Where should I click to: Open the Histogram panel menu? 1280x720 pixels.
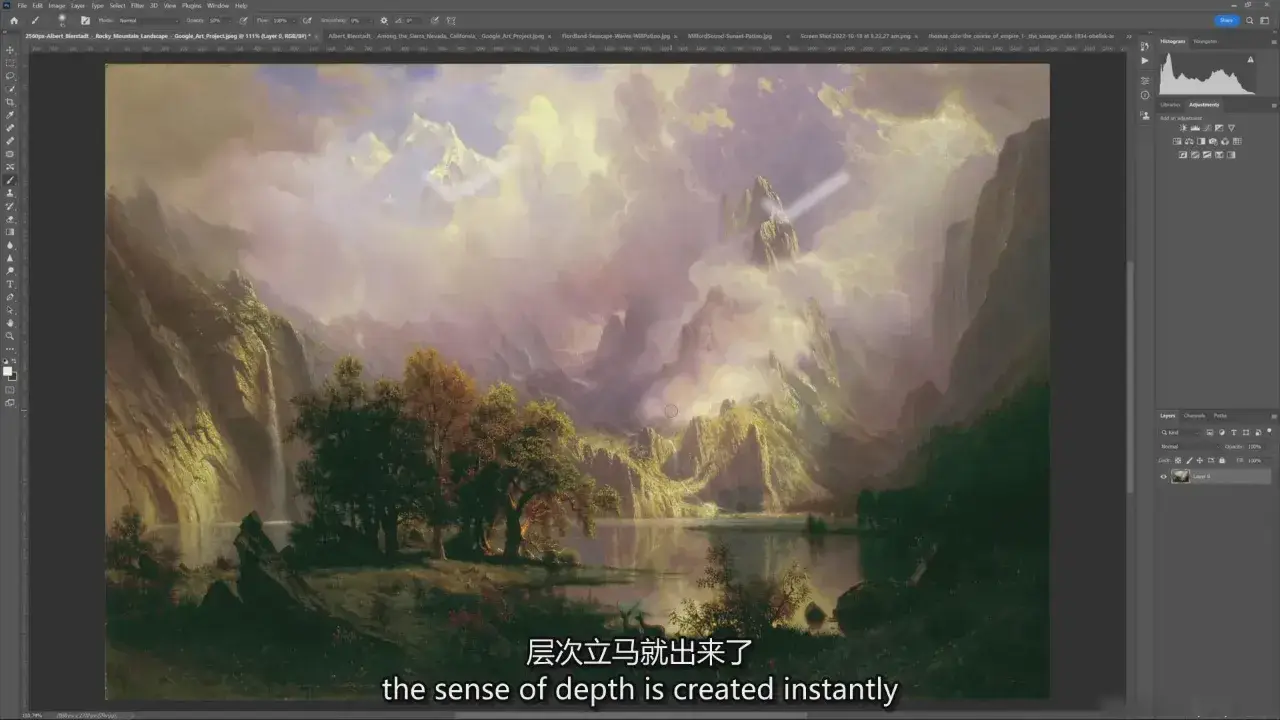pyautogui.click(x=1274, y=42)
